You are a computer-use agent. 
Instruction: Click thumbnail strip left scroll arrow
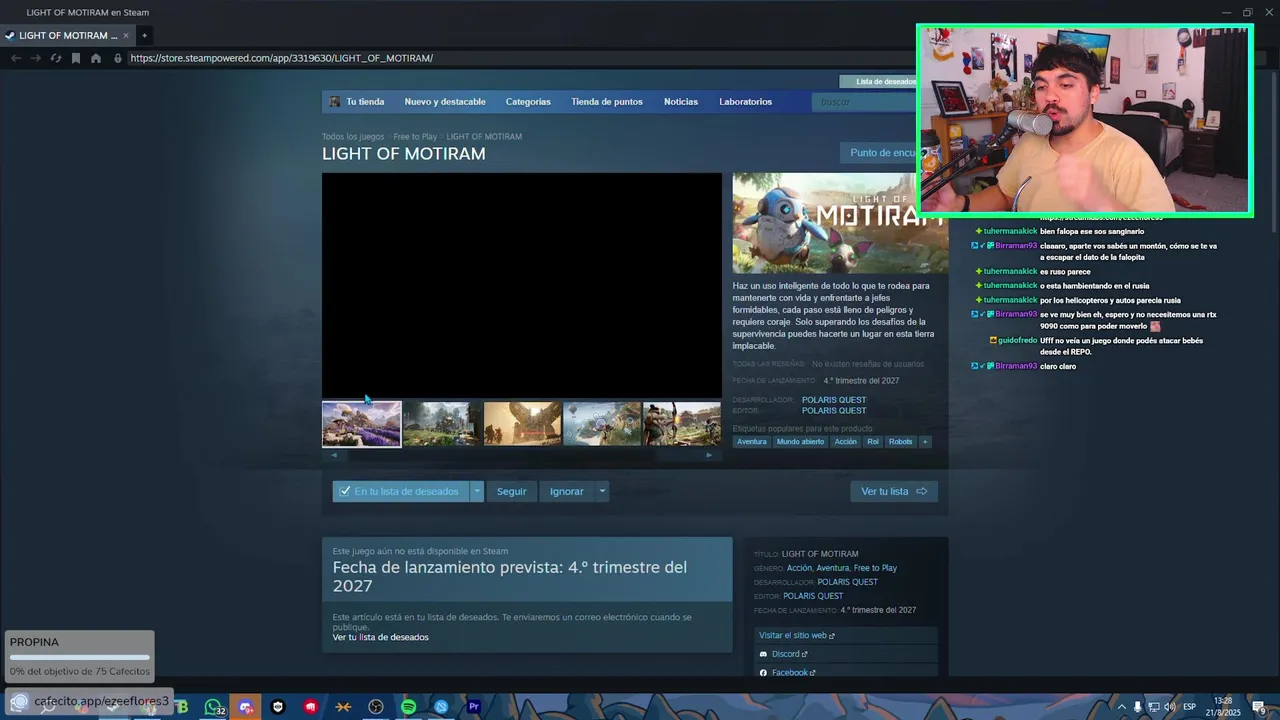334,455
